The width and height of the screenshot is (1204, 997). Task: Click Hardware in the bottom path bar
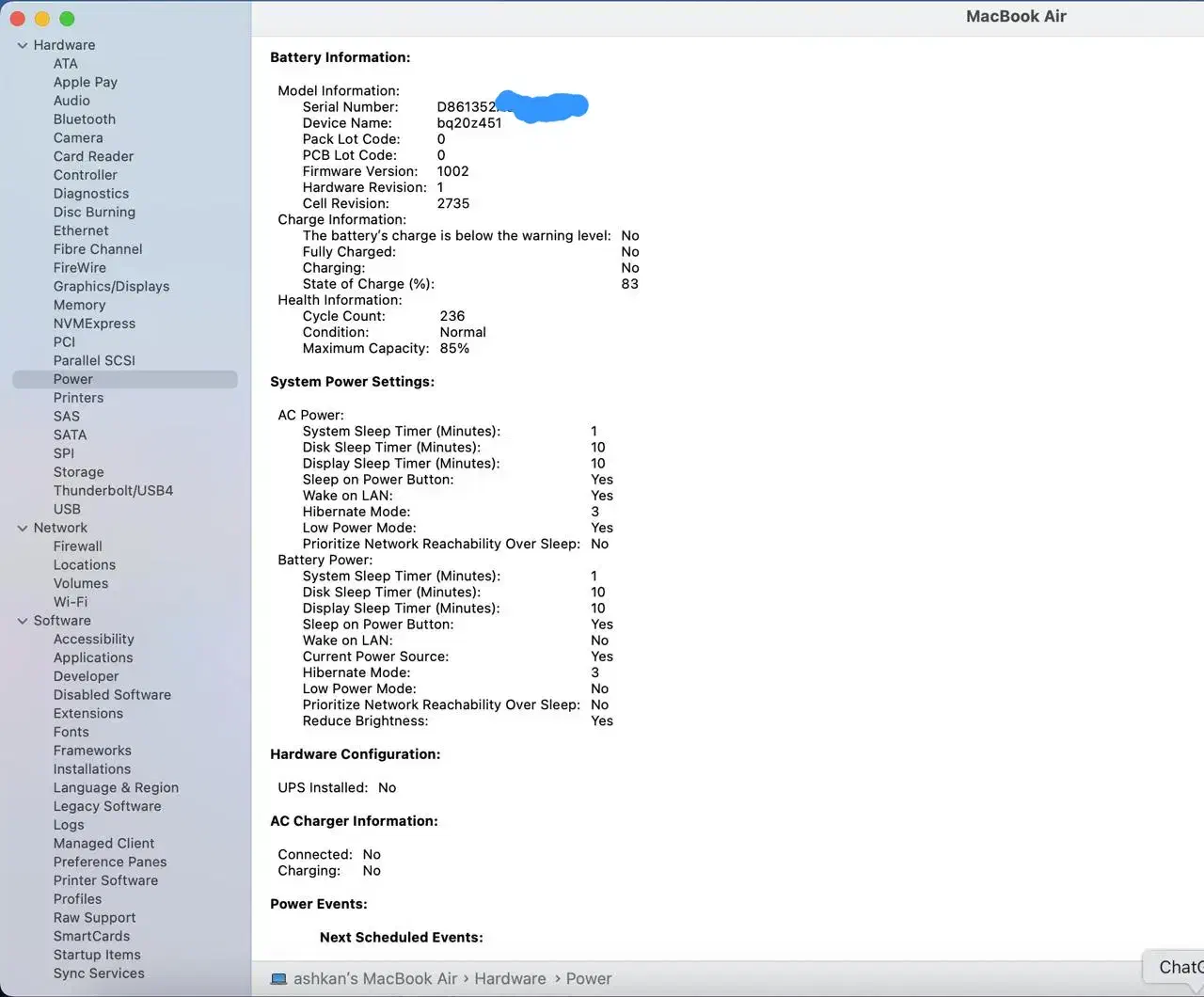tap(510, 979)
